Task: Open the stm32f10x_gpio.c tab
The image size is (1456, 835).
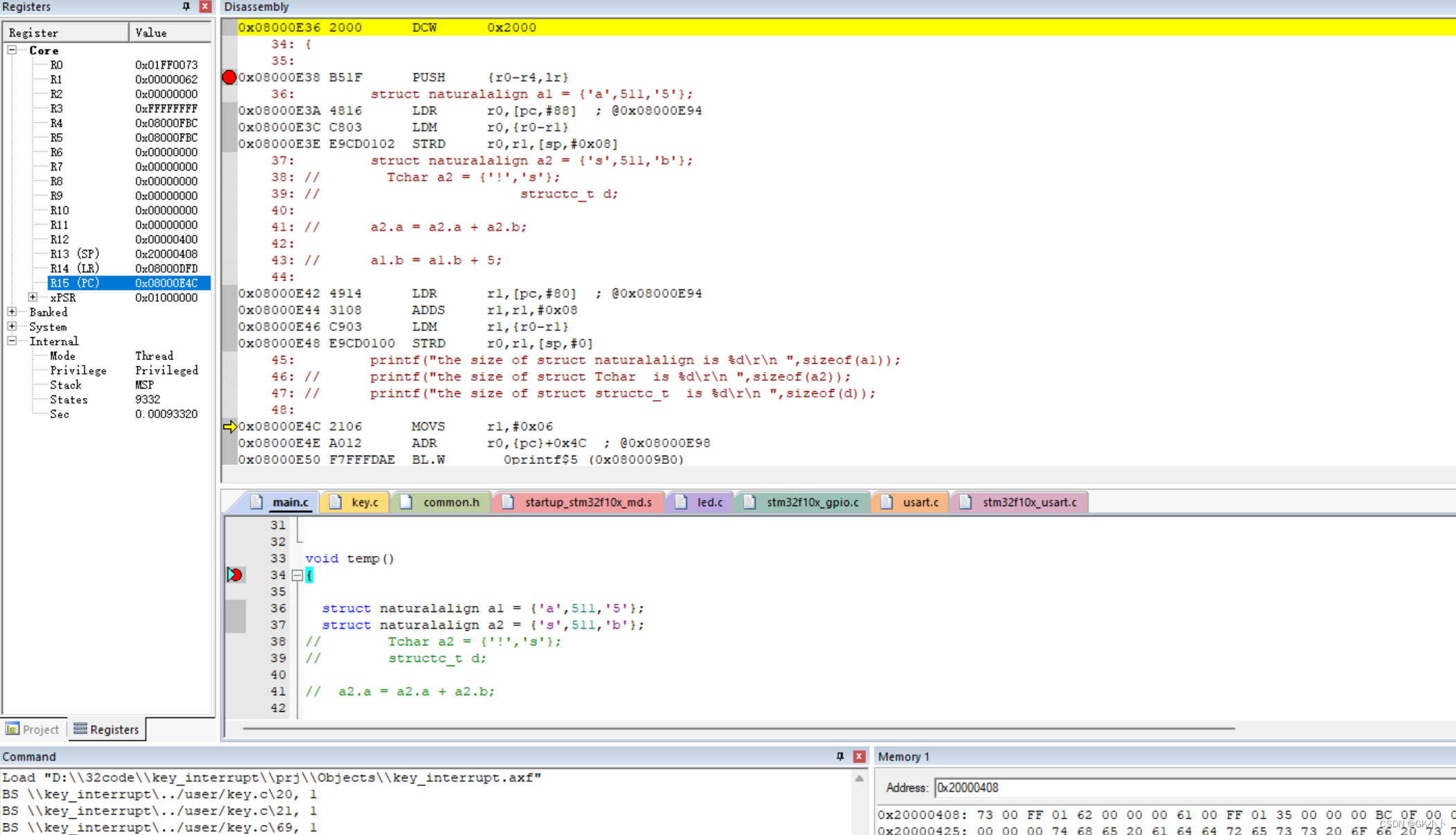Action: coord(803,502)
